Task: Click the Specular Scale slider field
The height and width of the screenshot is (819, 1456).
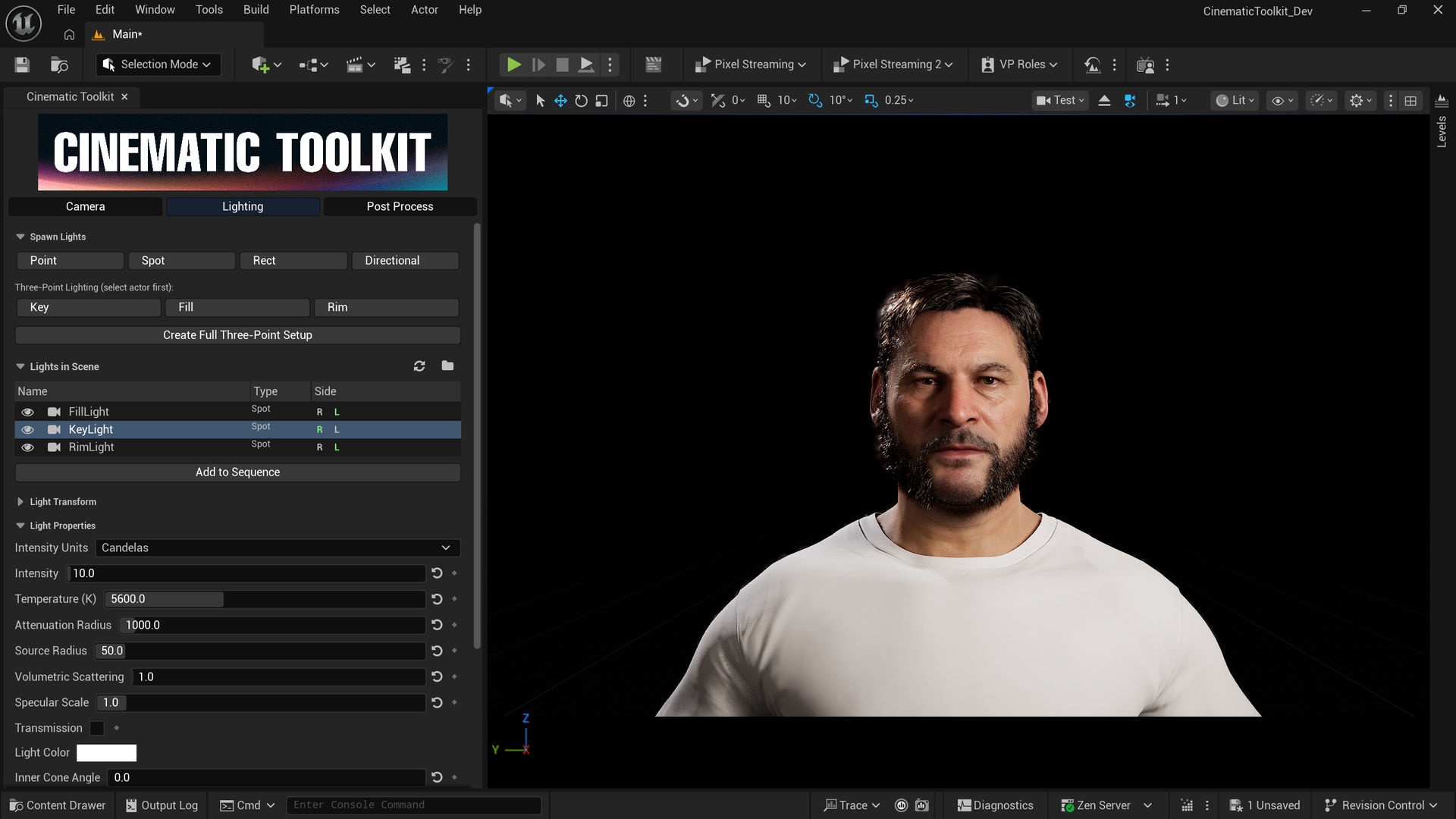Action: pos(261,703)
